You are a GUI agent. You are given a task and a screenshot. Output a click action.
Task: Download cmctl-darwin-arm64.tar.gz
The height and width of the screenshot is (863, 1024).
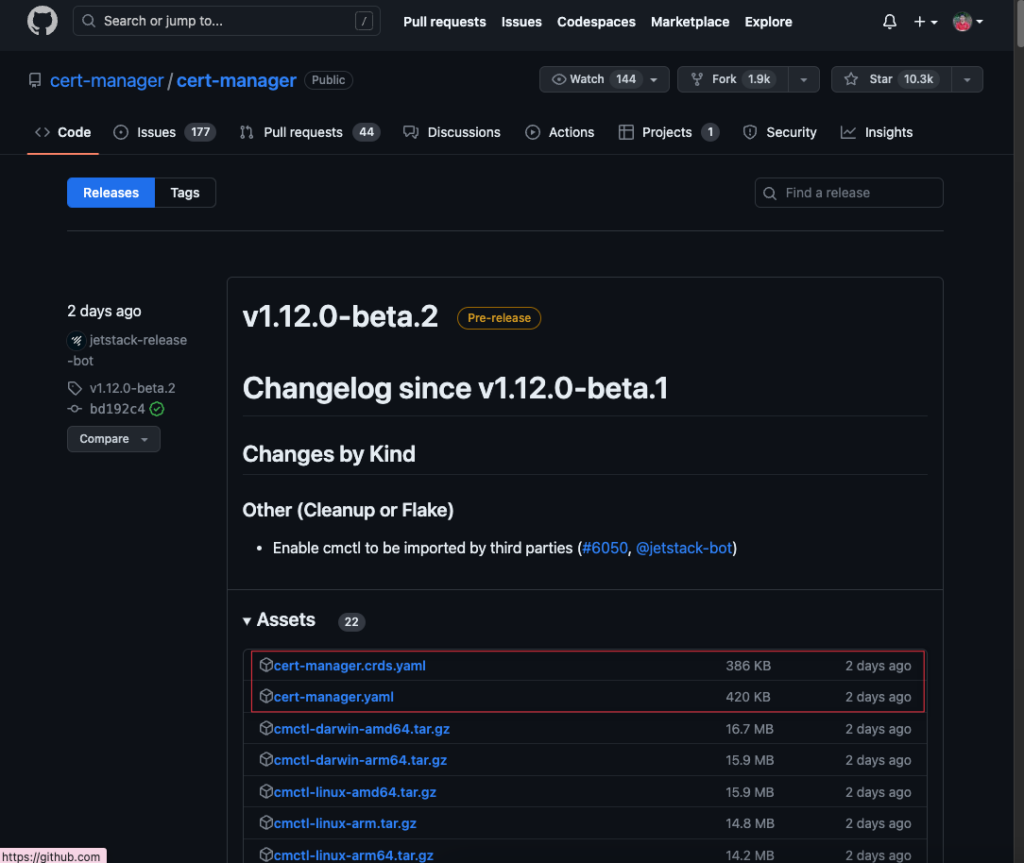point(360,760)
